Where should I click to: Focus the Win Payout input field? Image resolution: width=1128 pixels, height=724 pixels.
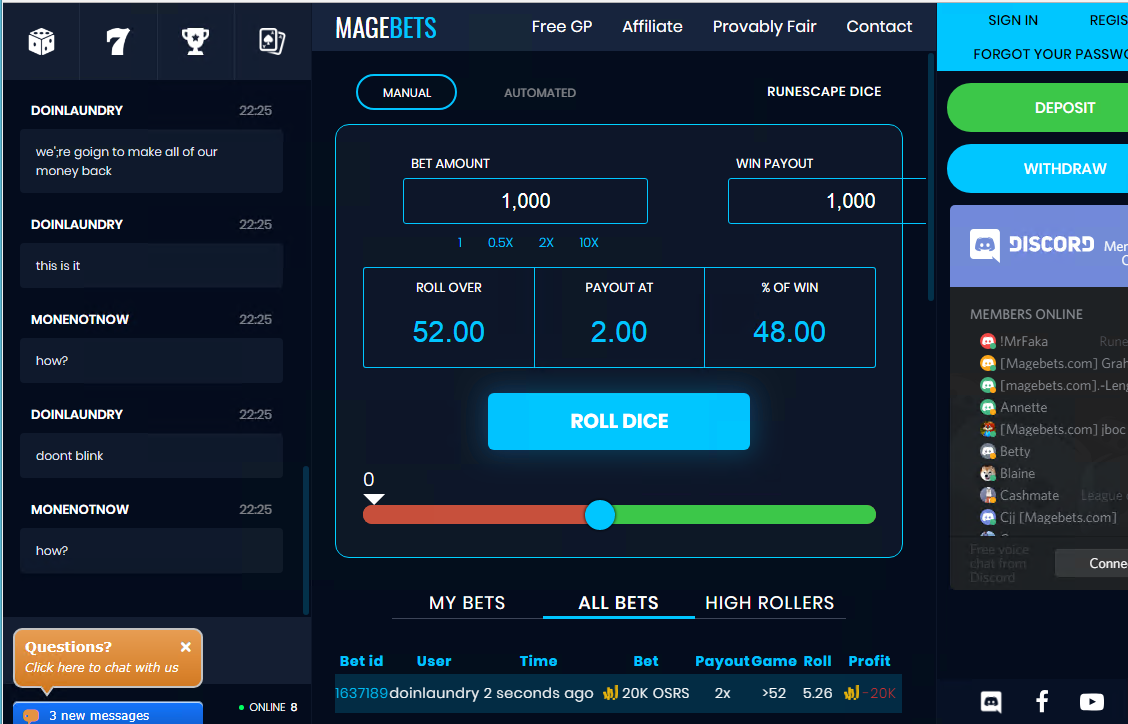[x=827, y=201]
